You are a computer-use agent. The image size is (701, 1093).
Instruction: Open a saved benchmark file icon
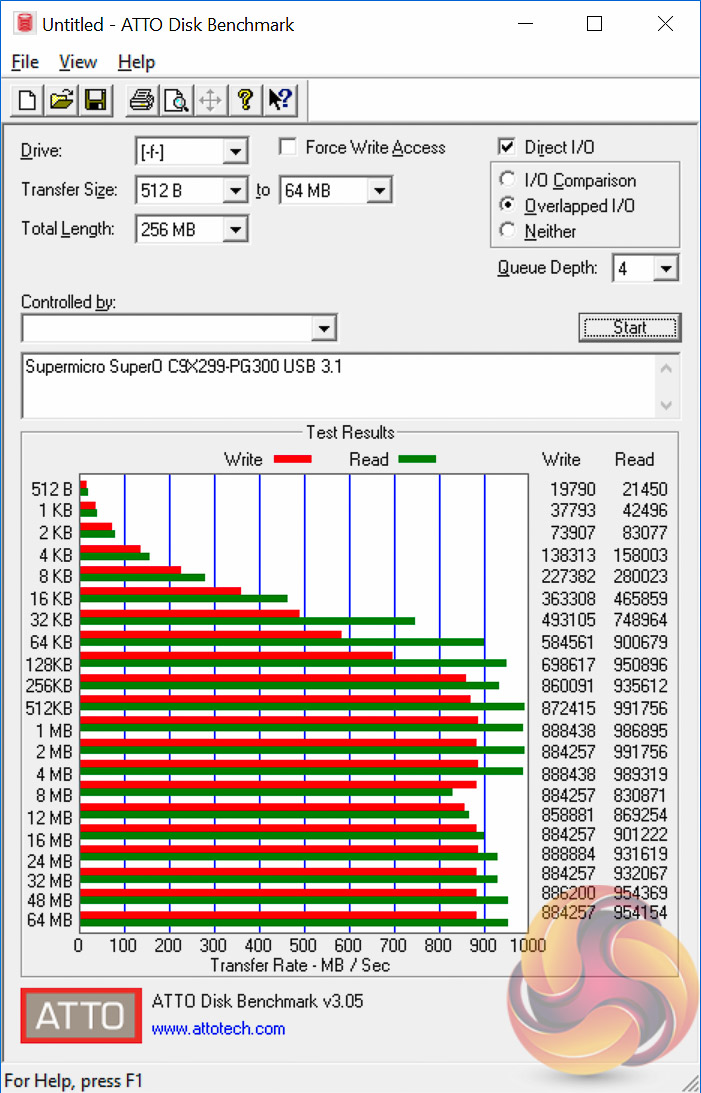pyautogui.click(x=61, y=100)
